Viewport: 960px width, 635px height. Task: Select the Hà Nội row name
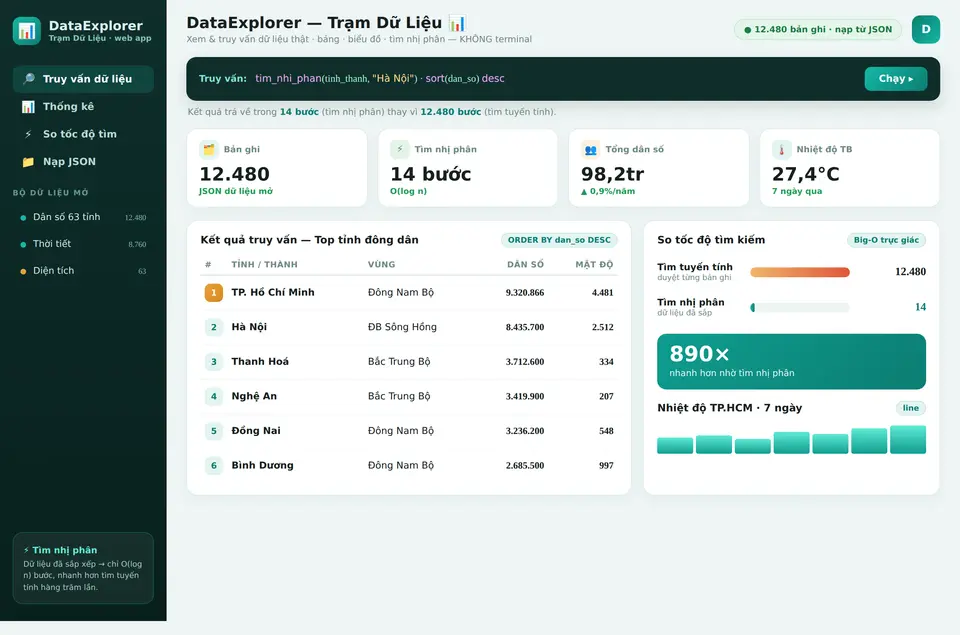(249, 327)
